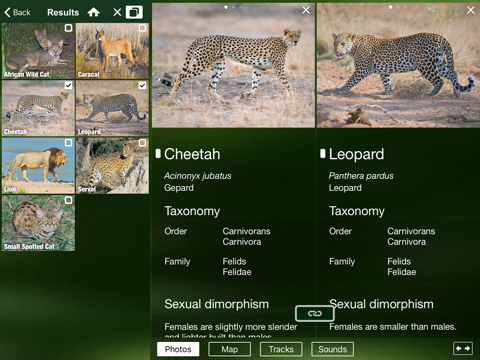Go back using the Back arrow
480x360 pixels.
17,12
